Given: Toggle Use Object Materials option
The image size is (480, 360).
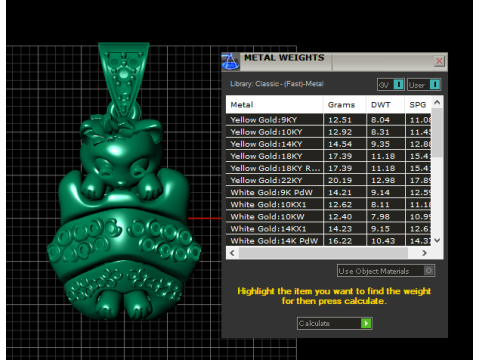Looking at the screenshot, I should tap(386, 271).
